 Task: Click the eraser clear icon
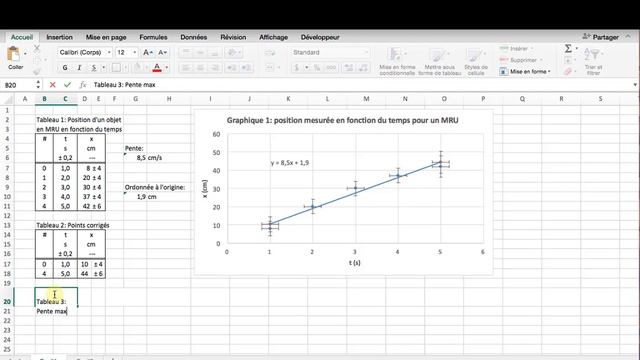pyautogui.click(x=568, y=71)
